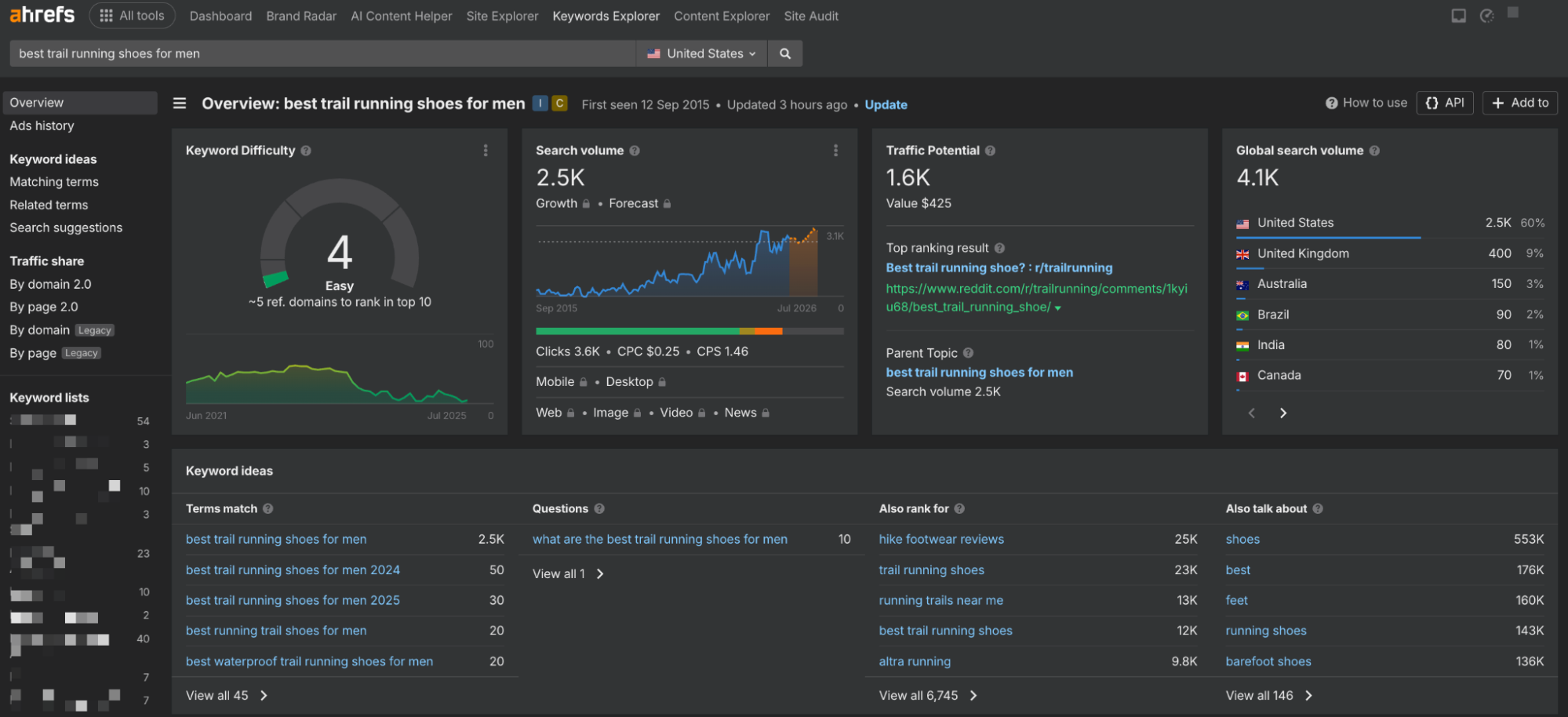Screen dimensions: 1568x717
Task: Open Dashboard from top navigation
Action: pyautogui.click(x=220, y=16)
